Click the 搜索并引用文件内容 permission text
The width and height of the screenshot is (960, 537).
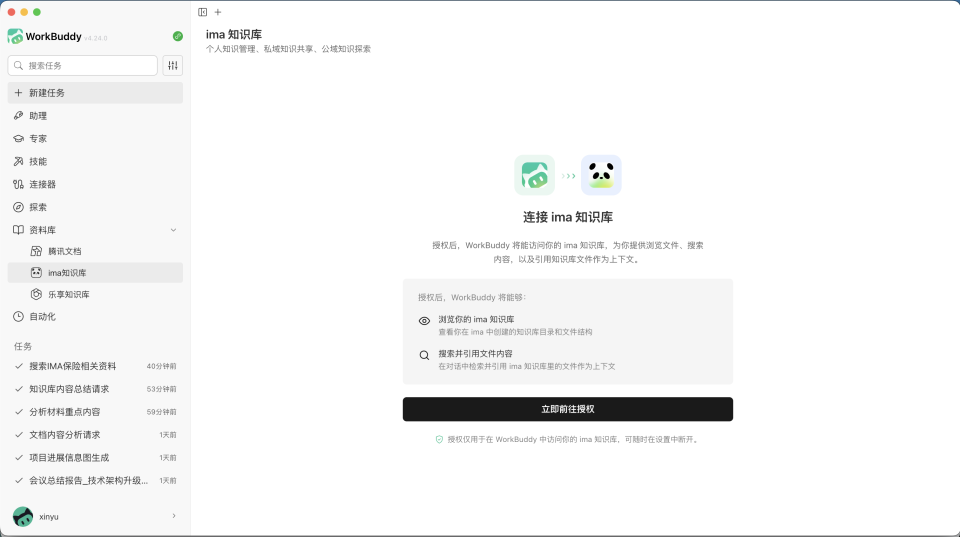coord(475,354)
